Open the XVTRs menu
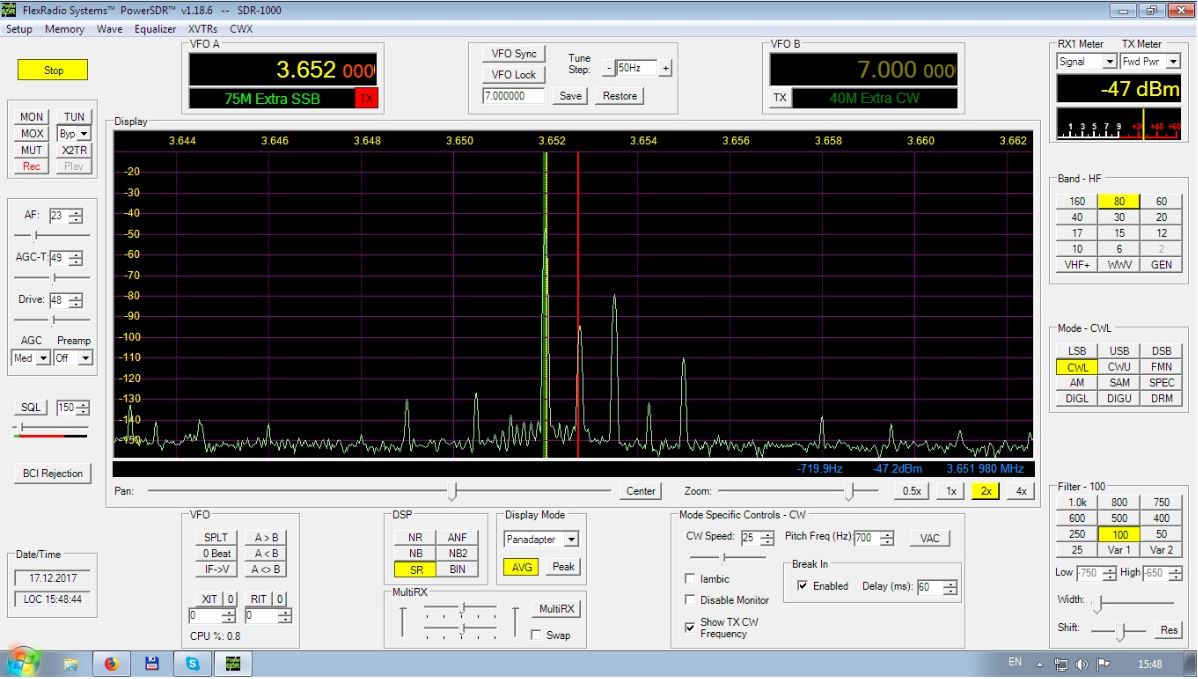The width and height of the screenshot is (1198, 679). point(202,29)
